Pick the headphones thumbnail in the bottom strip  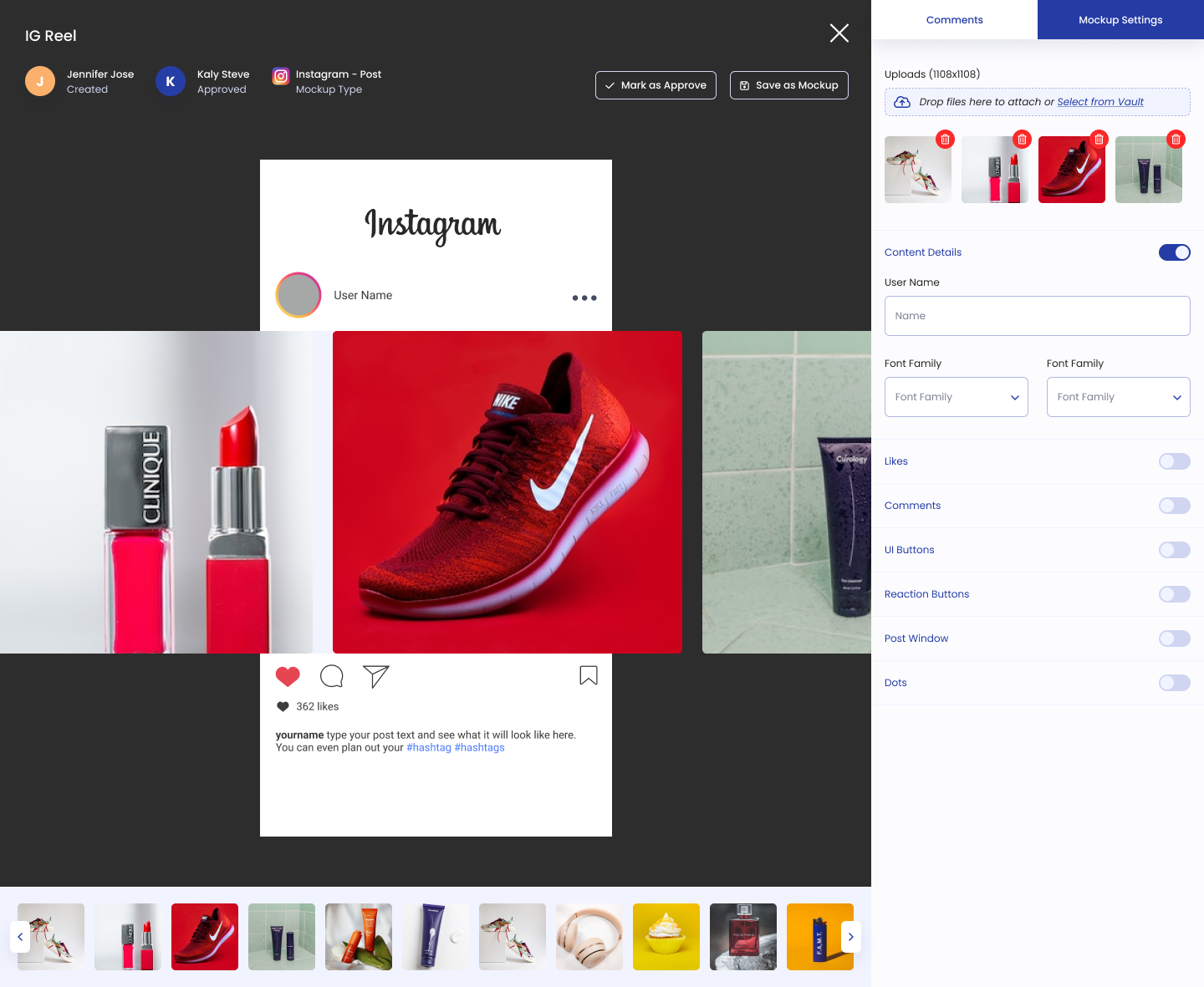click(x=589, y=937)
